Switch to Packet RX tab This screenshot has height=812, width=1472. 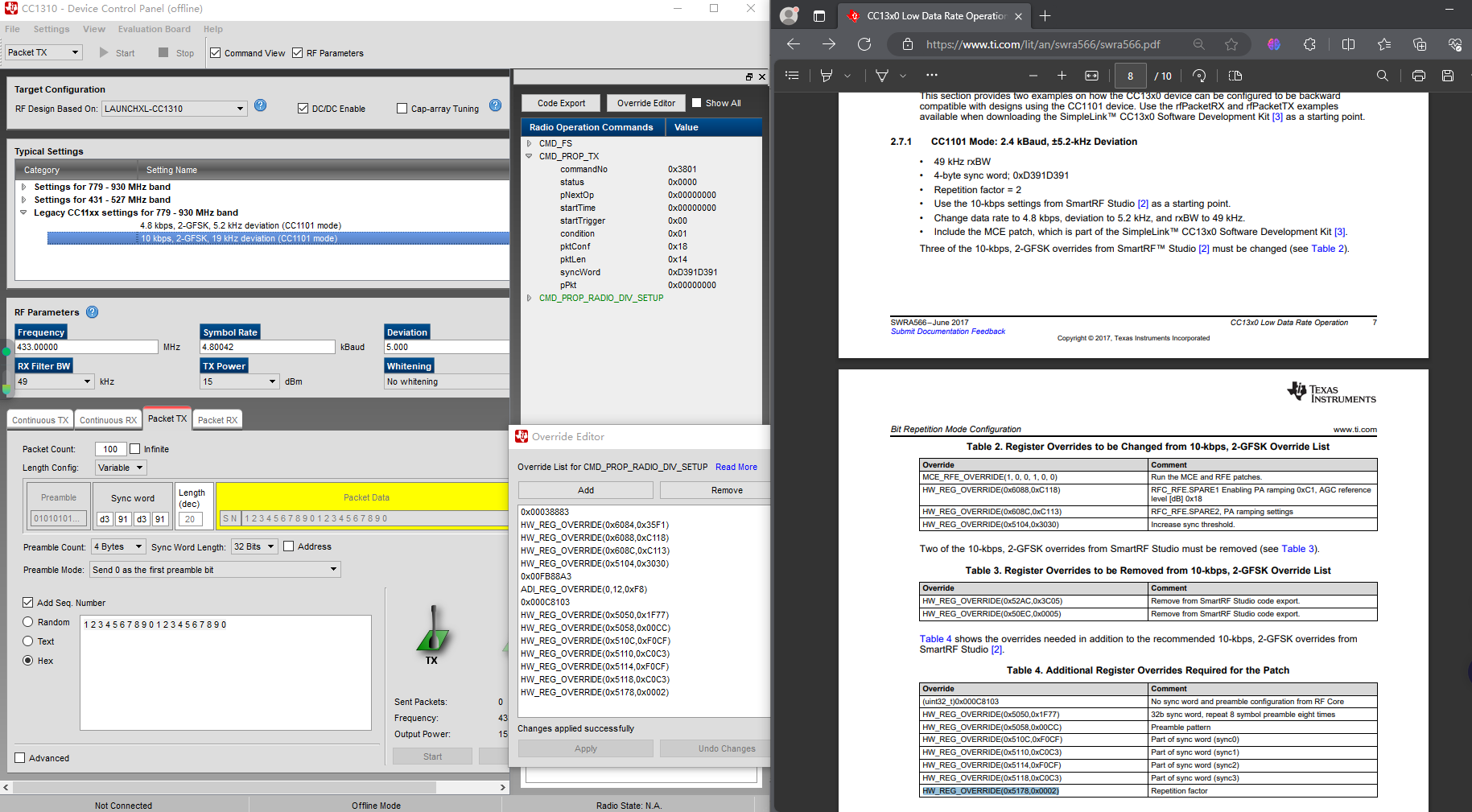point(217,420)
